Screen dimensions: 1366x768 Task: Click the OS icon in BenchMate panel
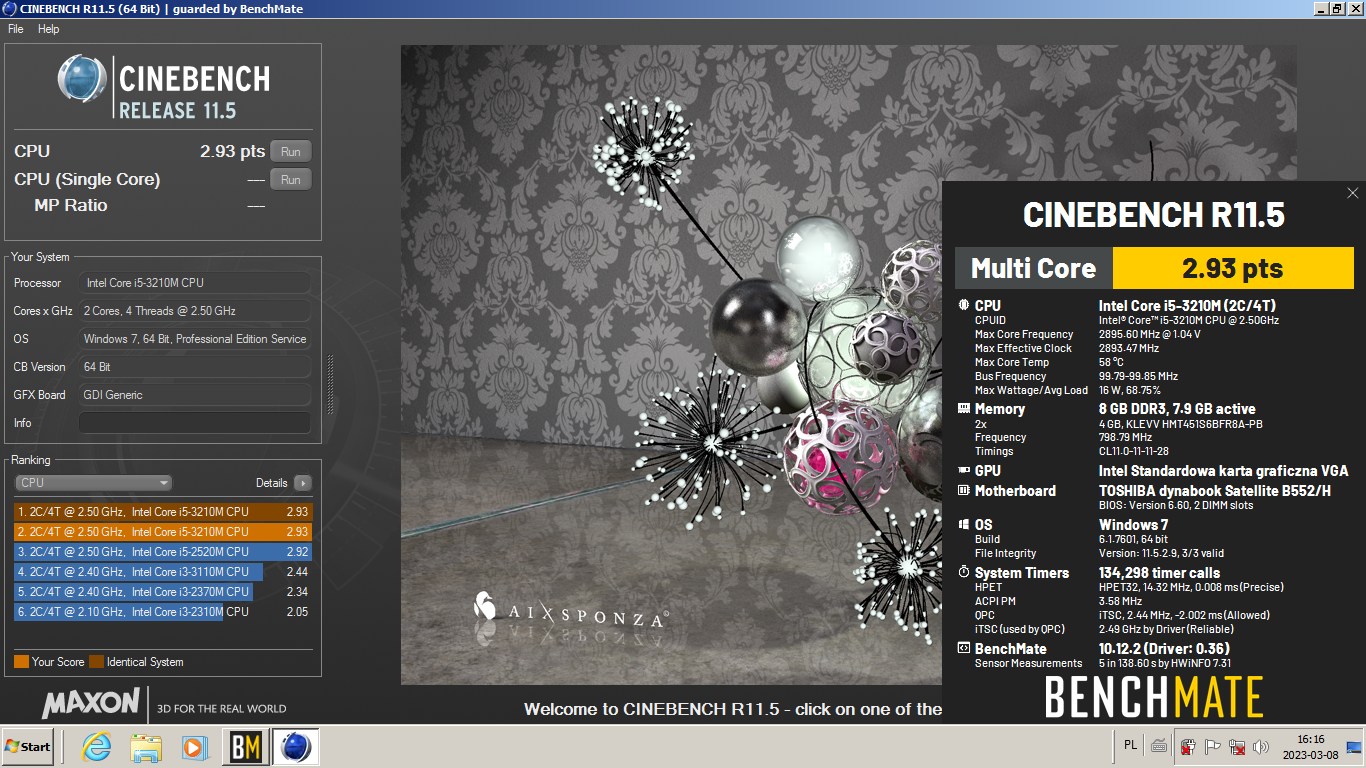[x=964, y=524]
